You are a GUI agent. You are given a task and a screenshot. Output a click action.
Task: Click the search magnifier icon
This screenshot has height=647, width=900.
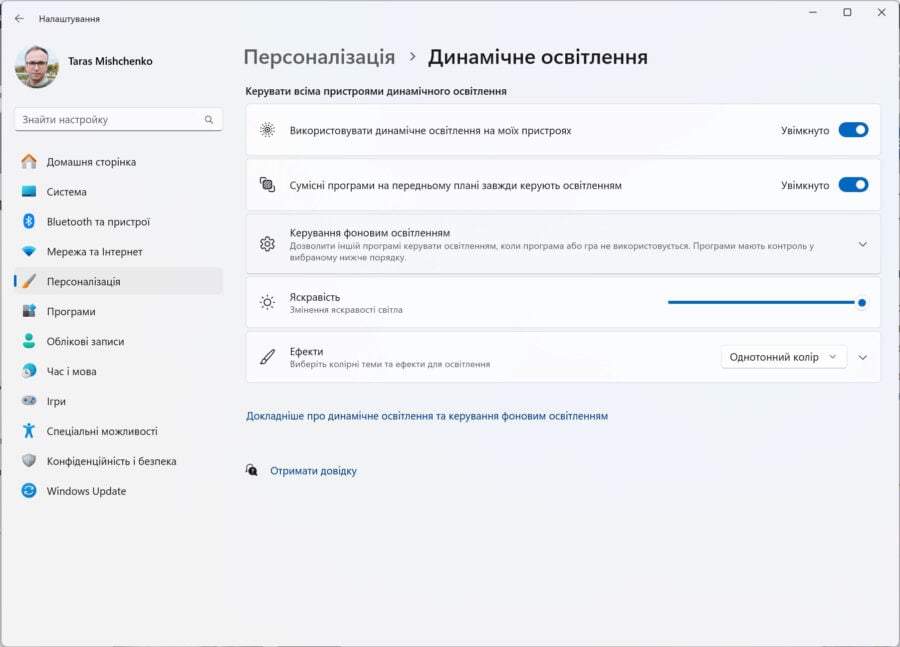coord(209,119)
